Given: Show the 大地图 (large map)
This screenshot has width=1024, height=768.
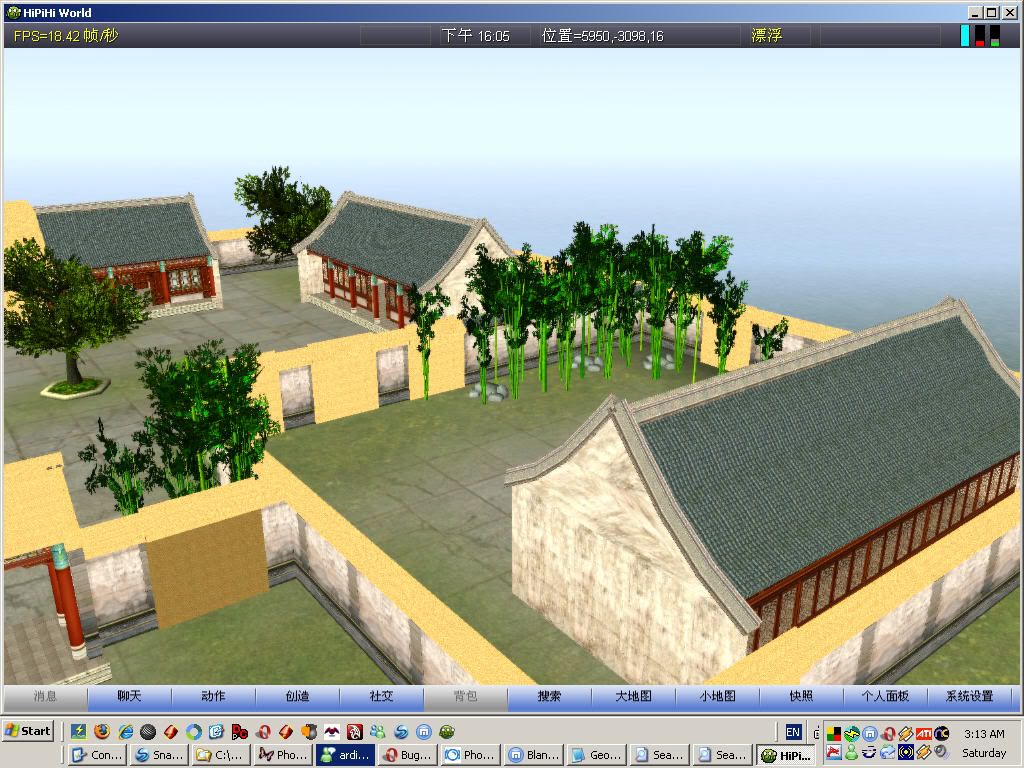Looking at the screenshot, I should click(x=633, y=697).
